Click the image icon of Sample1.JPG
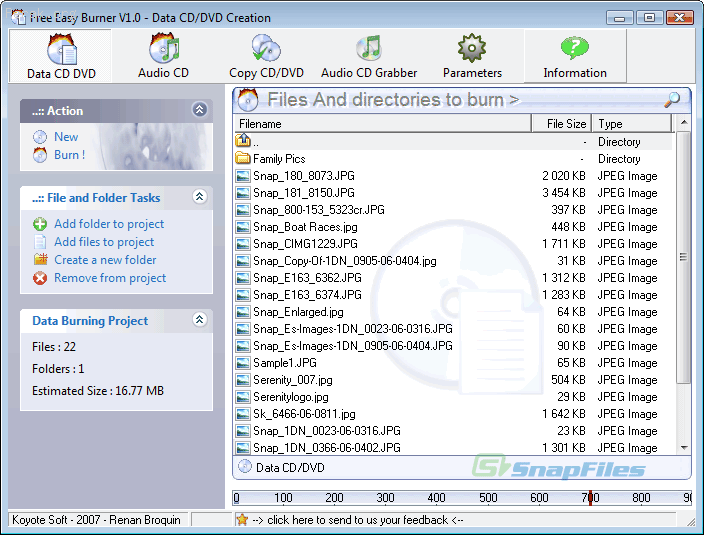704x535 pixels. click(243, 363)
